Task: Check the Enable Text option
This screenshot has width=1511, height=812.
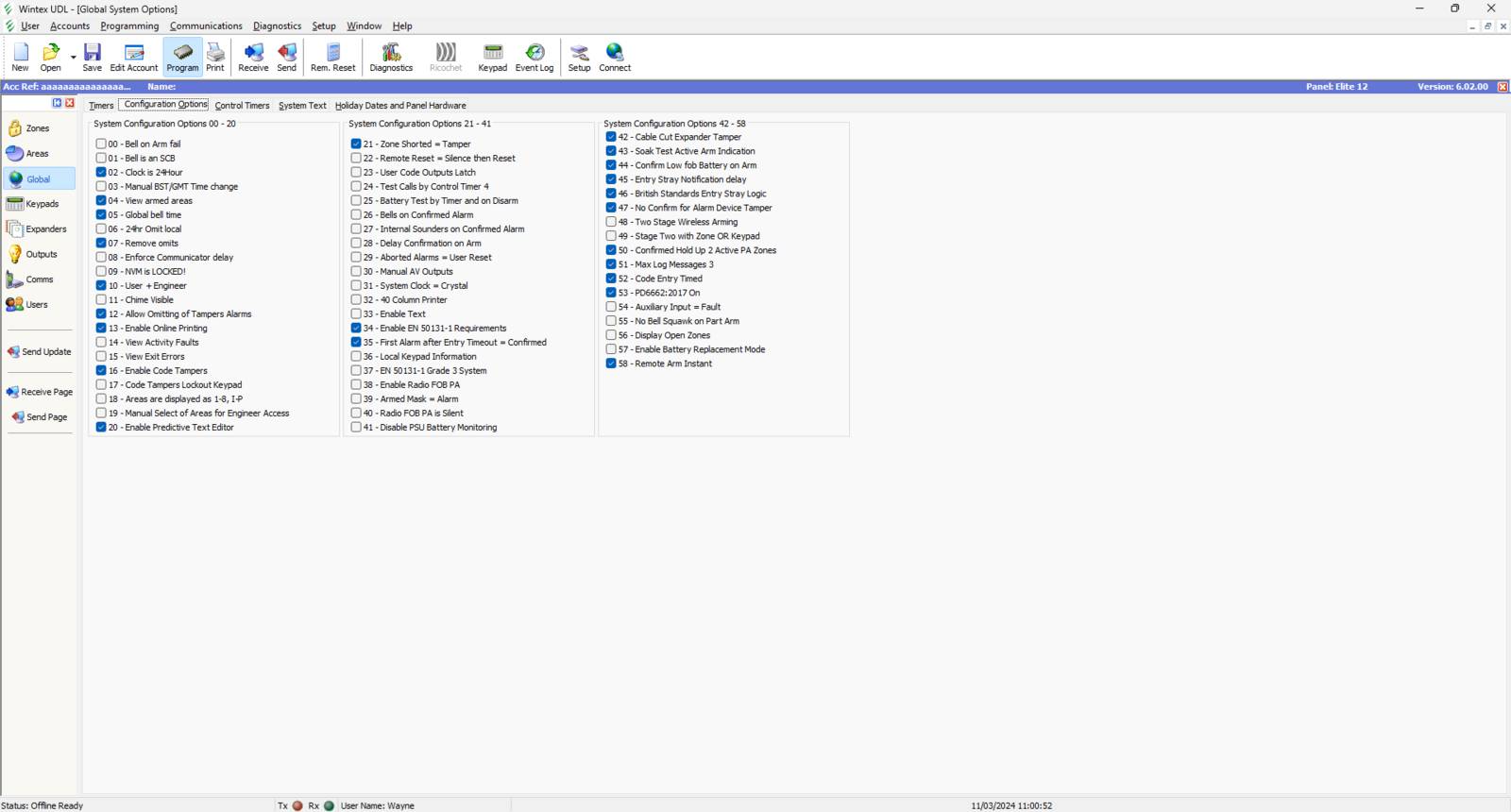Action: 356,314
